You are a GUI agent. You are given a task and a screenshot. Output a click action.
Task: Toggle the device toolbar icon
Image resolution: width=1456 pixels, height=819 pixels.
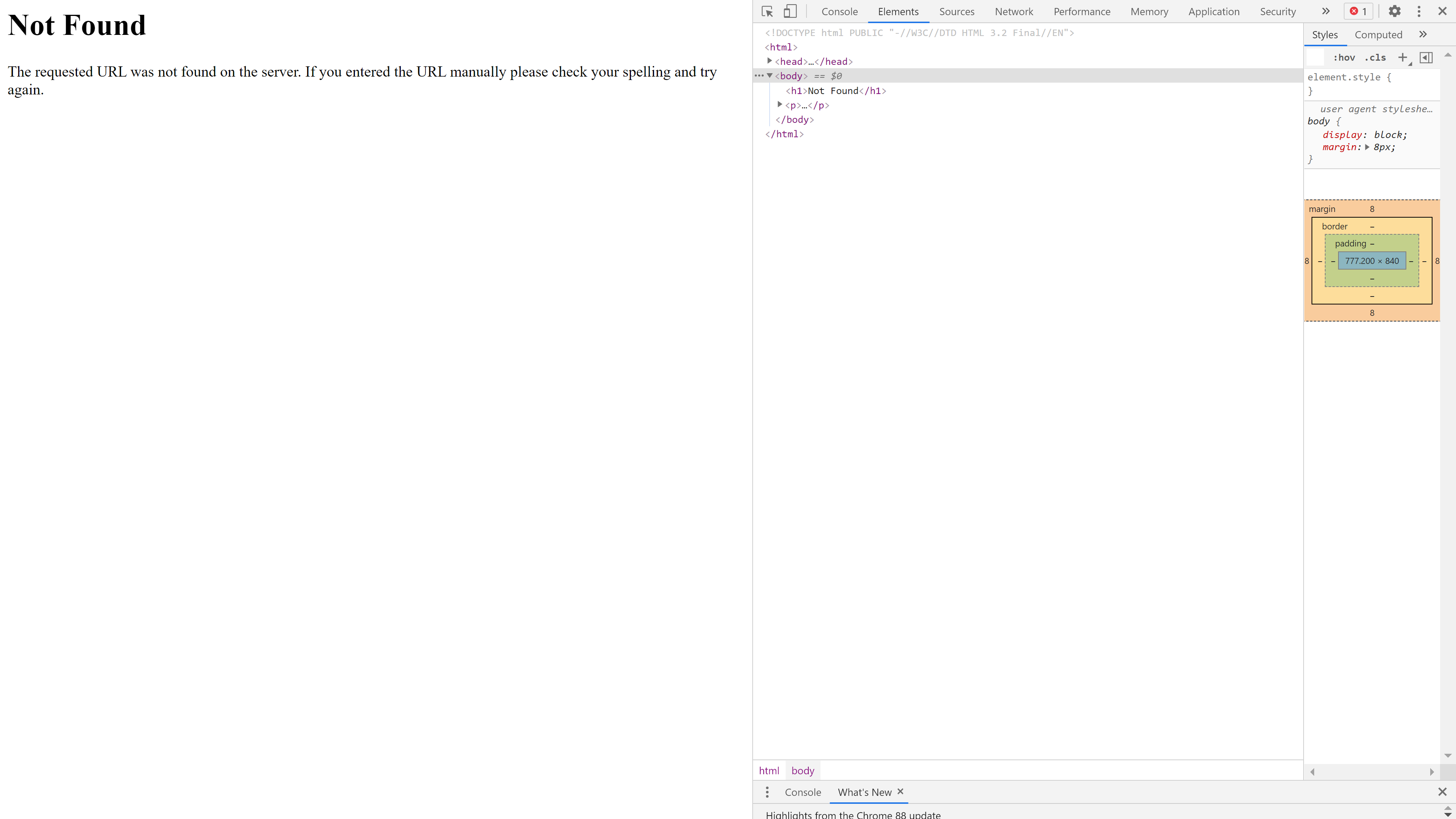tap(789, 11)
